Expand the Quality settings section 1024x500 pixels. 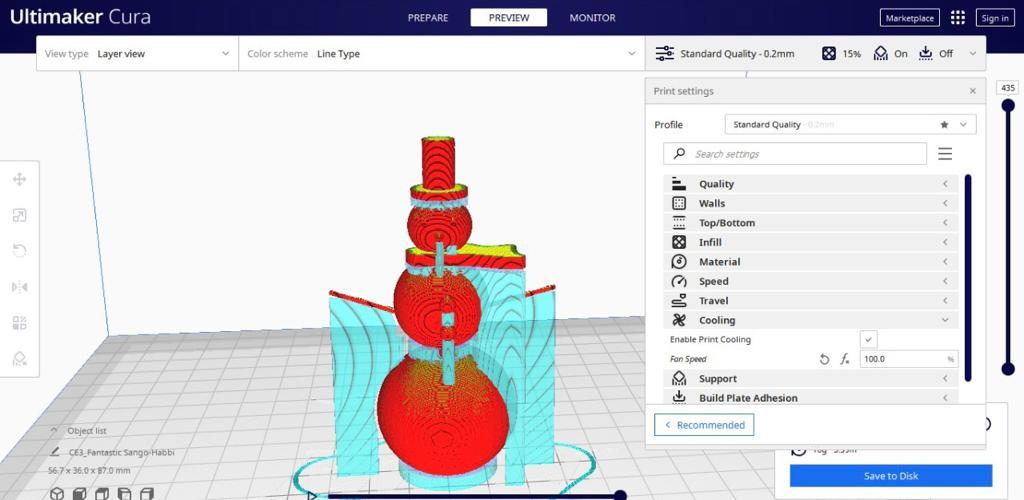tap(810, 184)
